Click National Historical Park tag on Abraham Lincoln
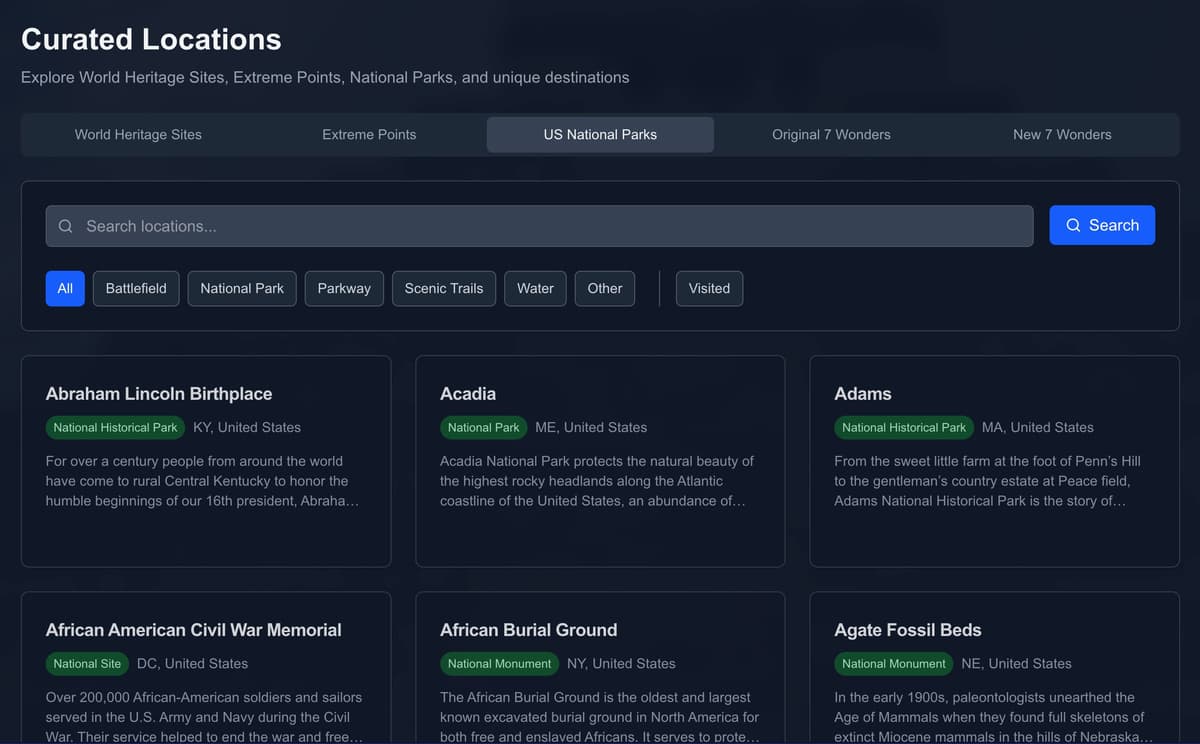This screenshot has width=1200, height=744. click(x=115, y=427)
